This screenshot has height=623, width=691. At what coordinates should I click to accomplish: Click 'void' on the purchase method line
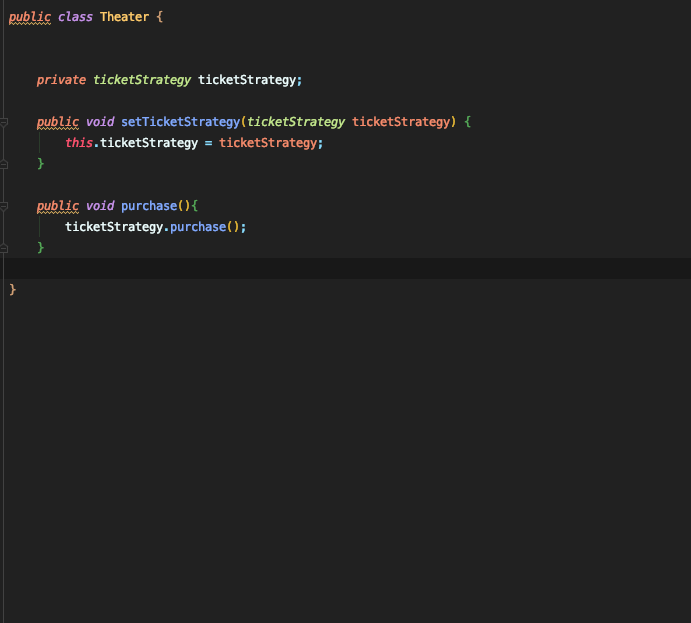point(100,206)
